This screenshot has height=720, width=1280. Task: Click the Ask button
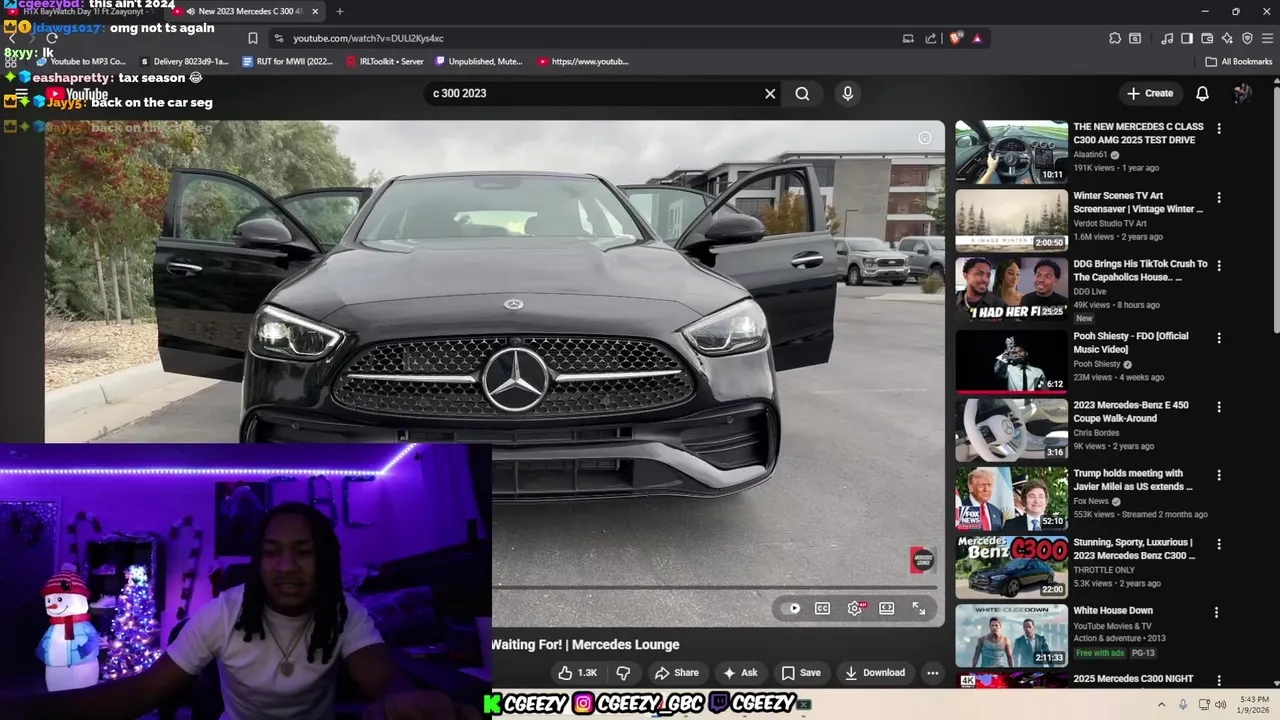pyautogui.click(x=740, y=673)
